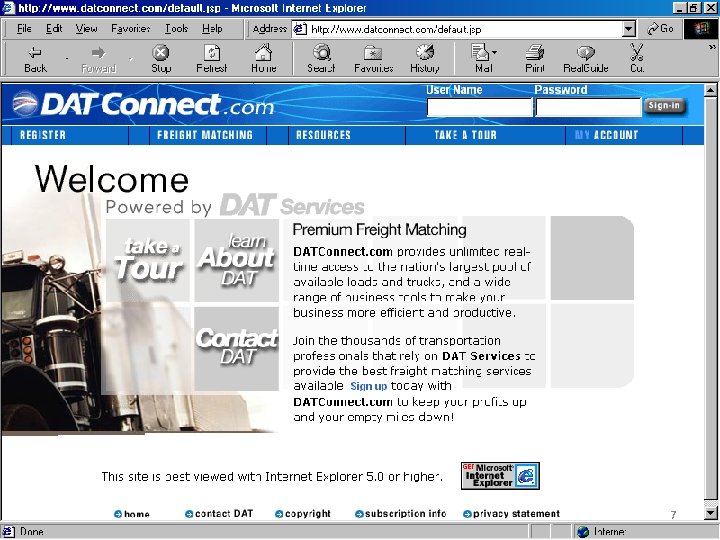This screenshot has height=540, width=720.
Task: Open the Mail button dropdown arrow
Action: 495,52
